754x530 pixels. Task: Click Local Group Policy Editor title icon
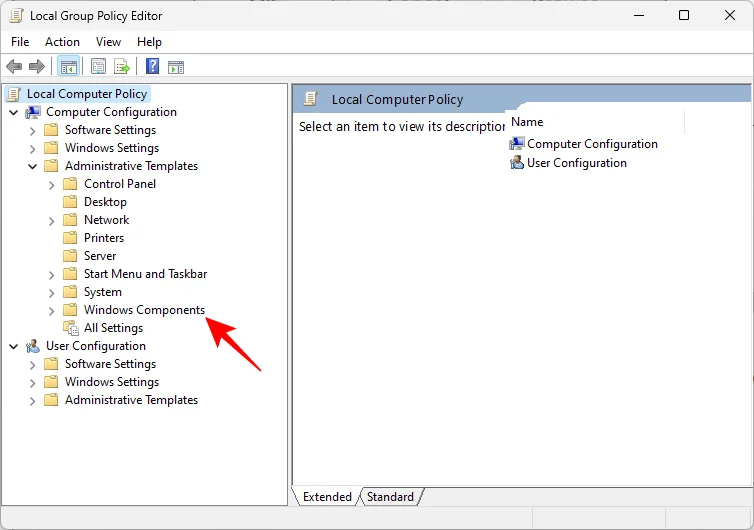pyautogui.click(x=16, y=16)
